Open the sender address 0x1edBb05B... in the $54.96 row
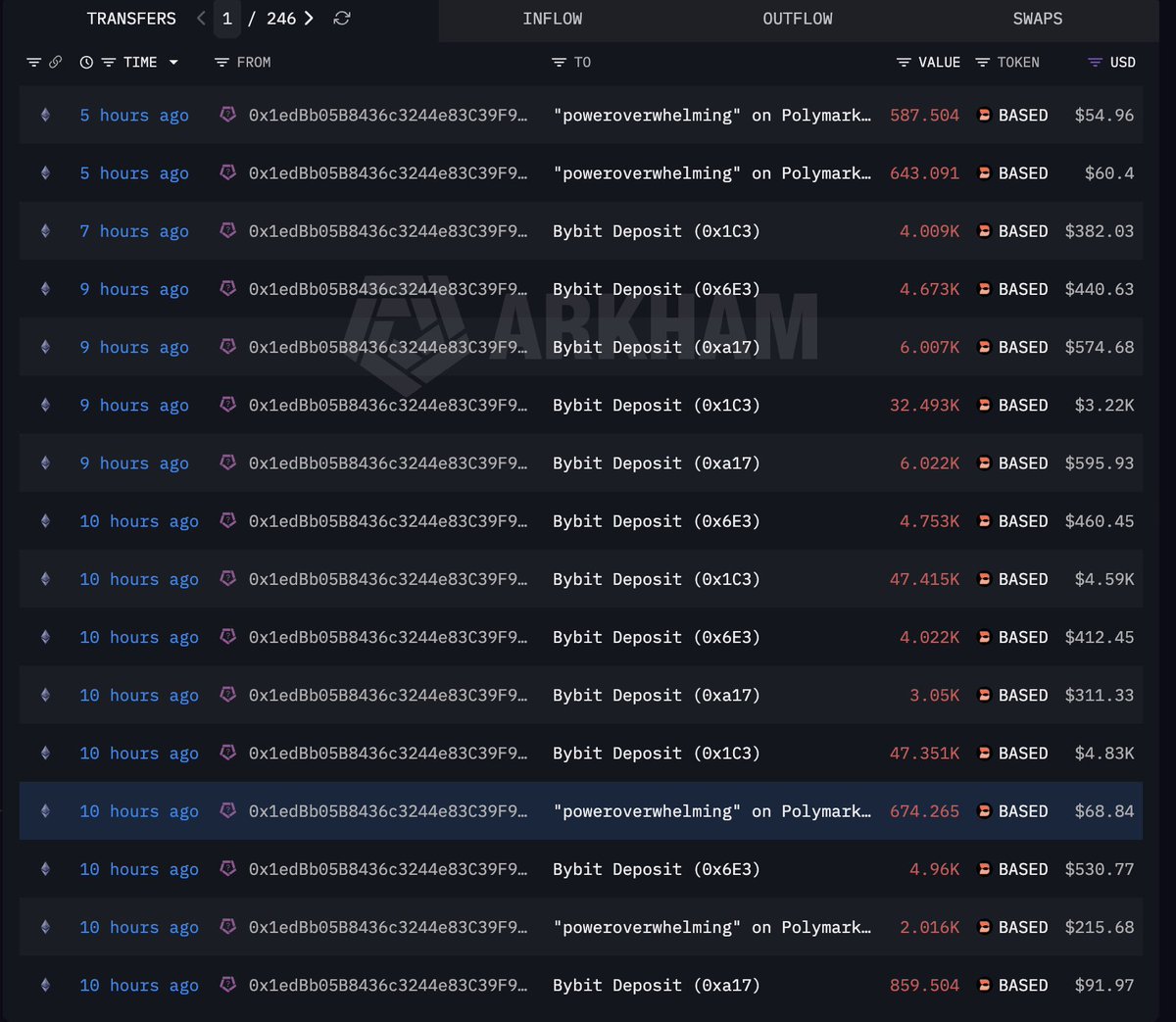1176x1022 pixels. [388, 115]
